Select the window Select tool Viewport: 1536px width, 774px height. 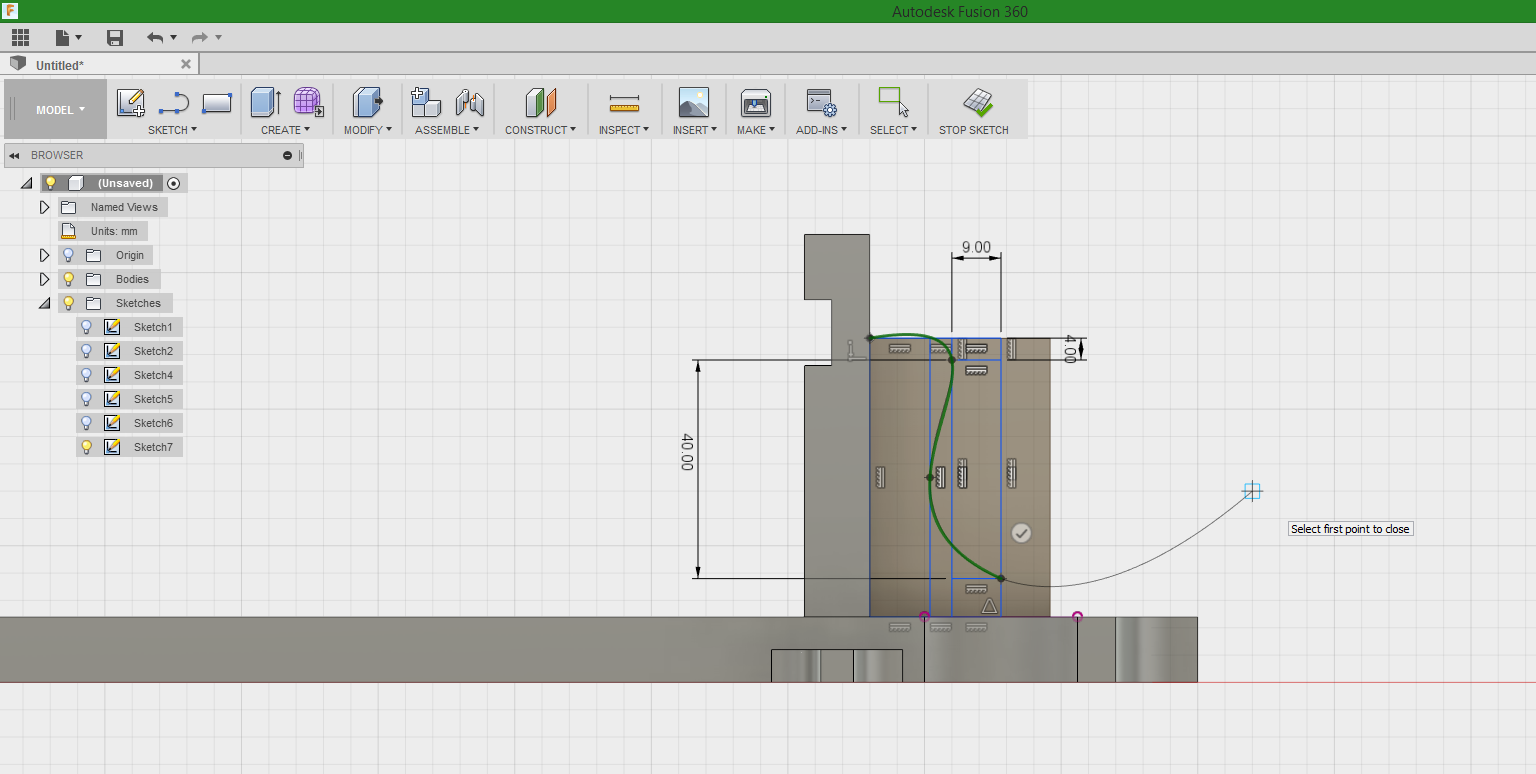pyautogui.click(x=893, y=102)
